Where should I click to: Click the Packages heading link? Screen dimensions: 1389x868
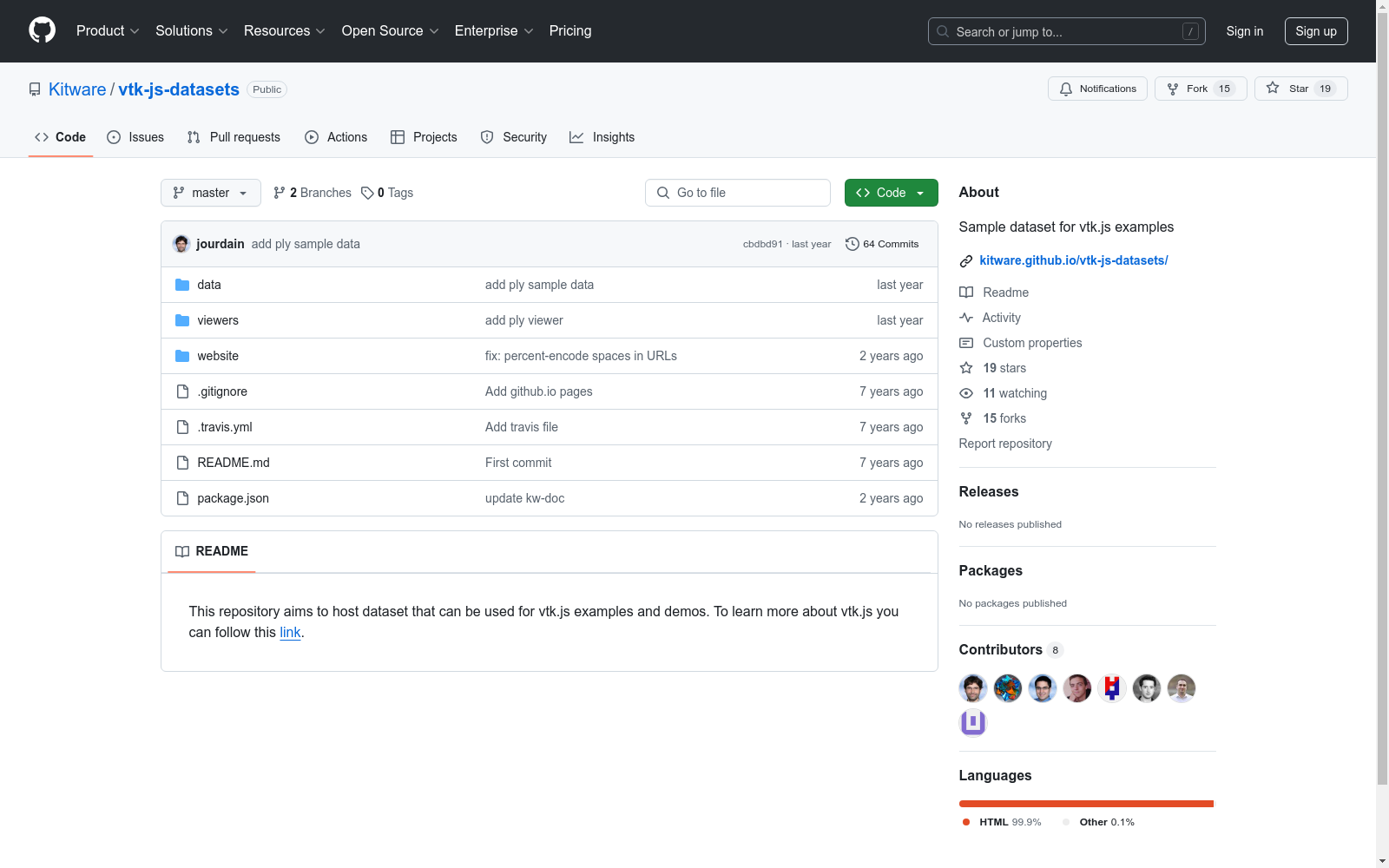[x=991, y=570]
